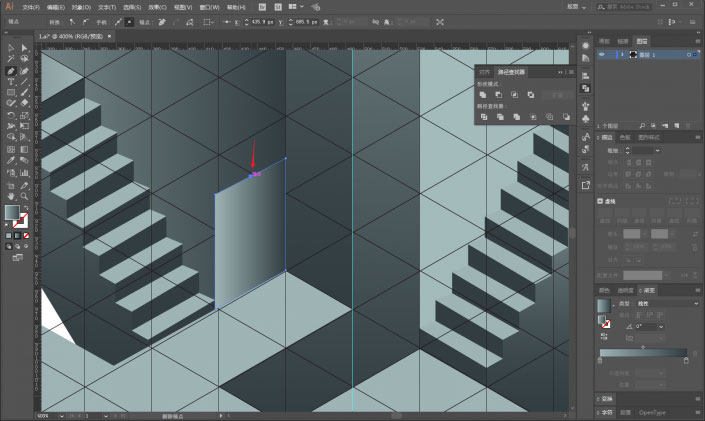Select the Selection tool (black arrow)
This screenshot has height=421, width=705.
(11, 48)
